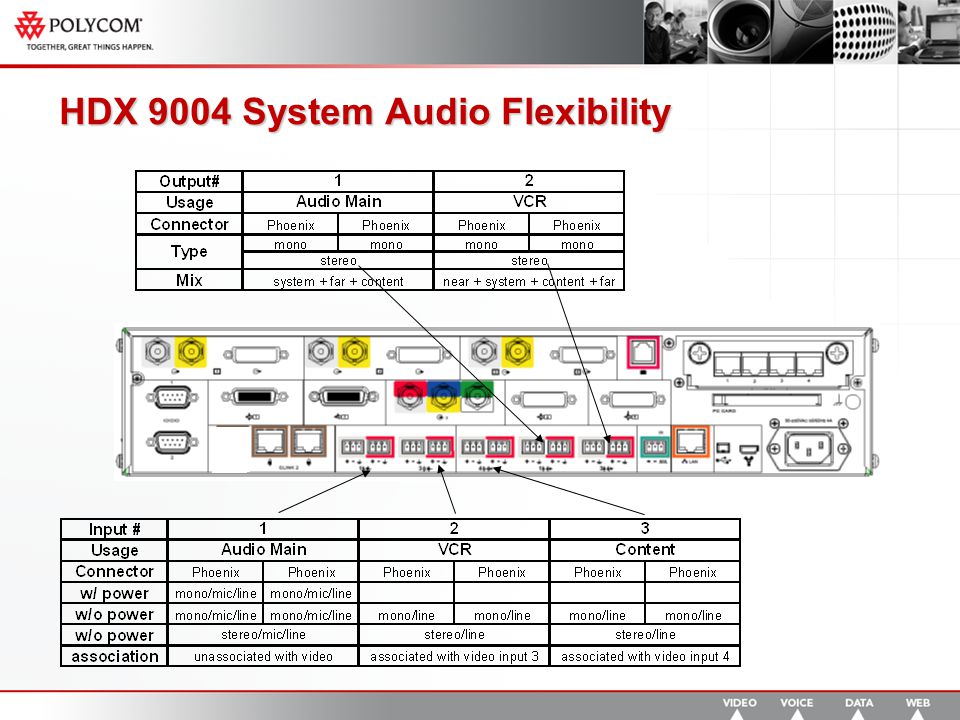Select WEB in the footer bar
Viewport: 960px width, 720px height.
point(918,703)
